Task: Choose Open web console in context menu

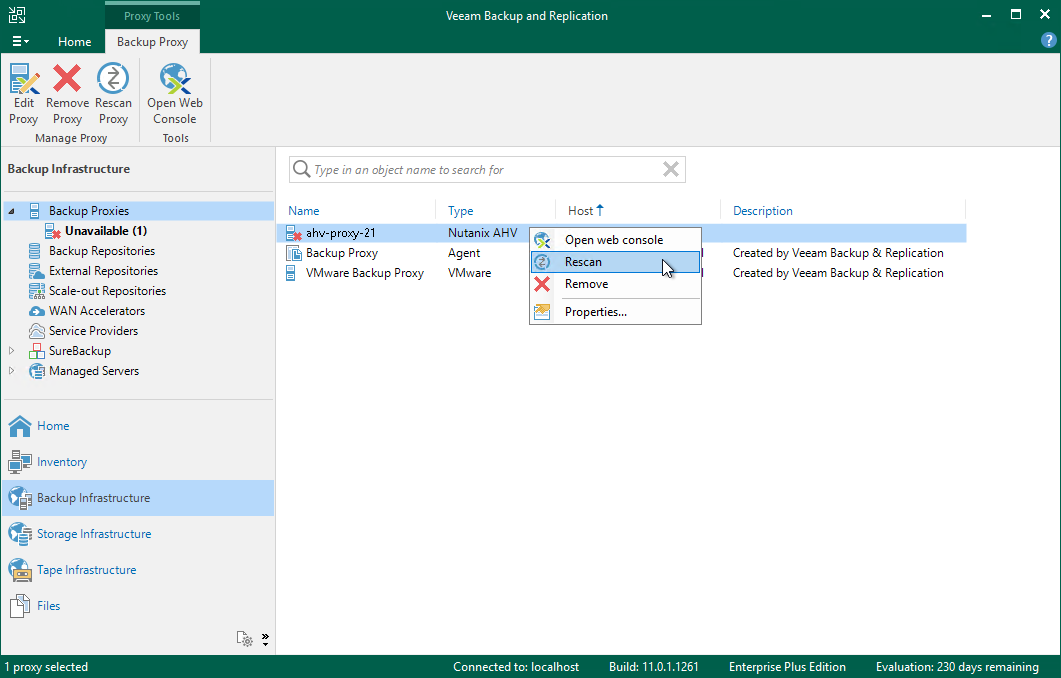Action: (615, 240)
